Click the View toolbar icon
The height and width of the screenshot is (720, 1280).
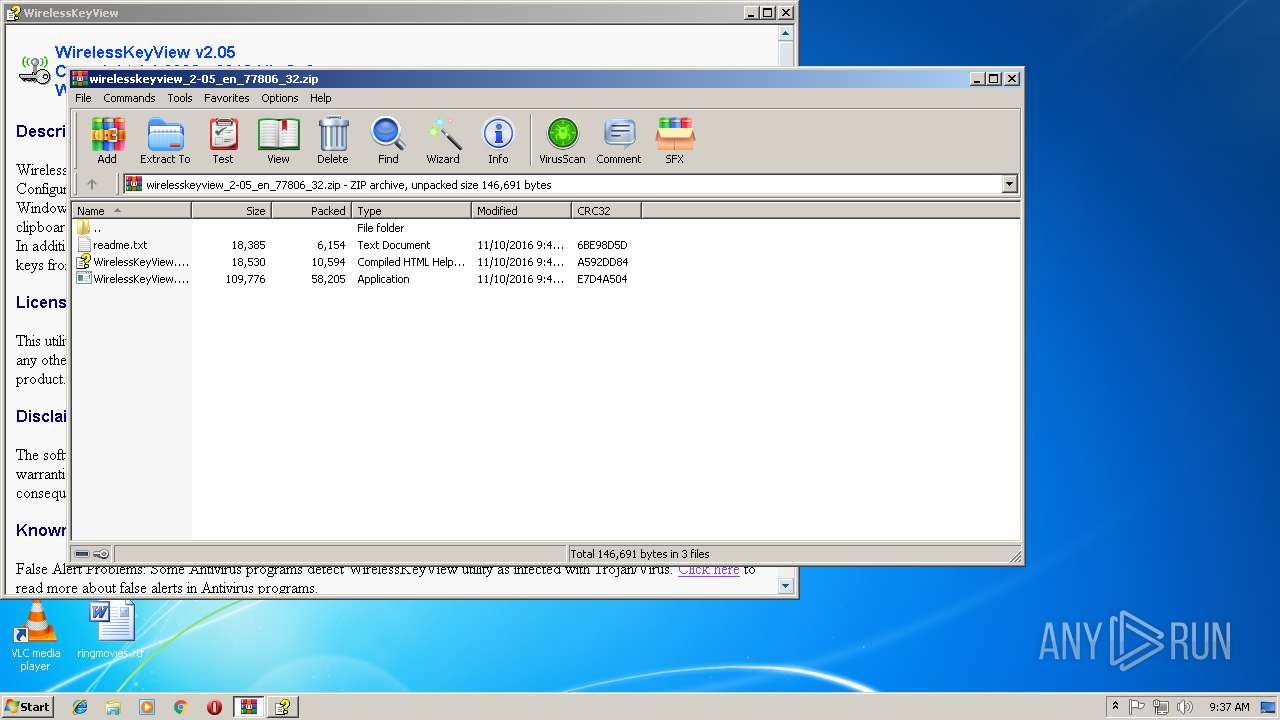(278, 140)
